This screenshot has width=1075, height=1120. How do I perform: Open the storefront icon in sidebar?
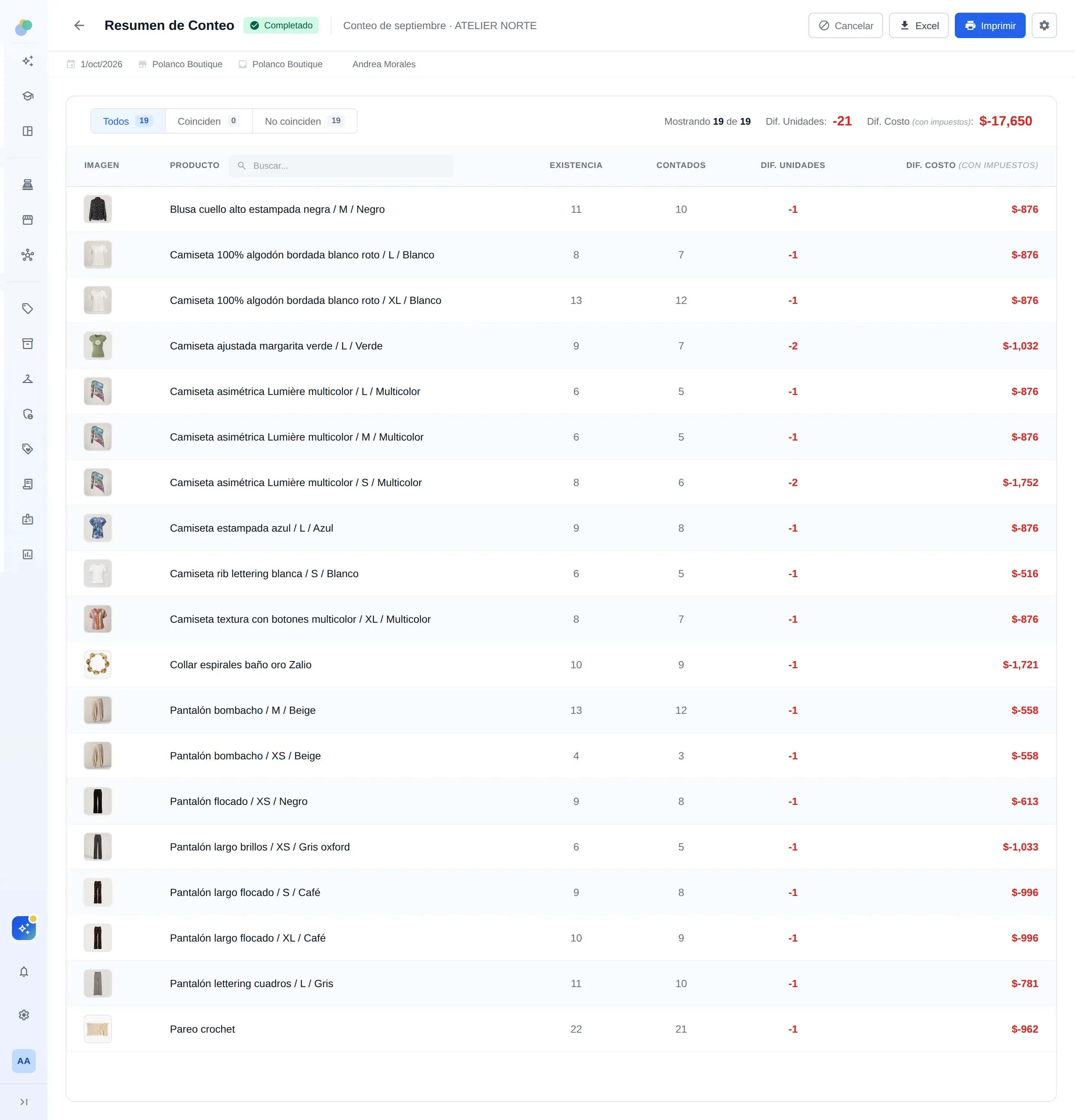pyautogui.click(x=27, y=220)
